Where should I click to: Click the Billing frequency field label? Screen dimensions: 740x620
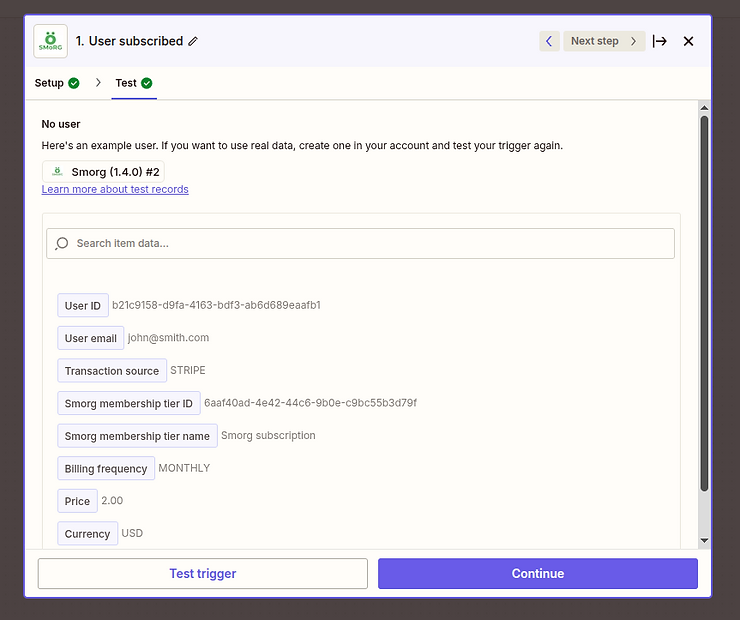(x=106, y=468)
